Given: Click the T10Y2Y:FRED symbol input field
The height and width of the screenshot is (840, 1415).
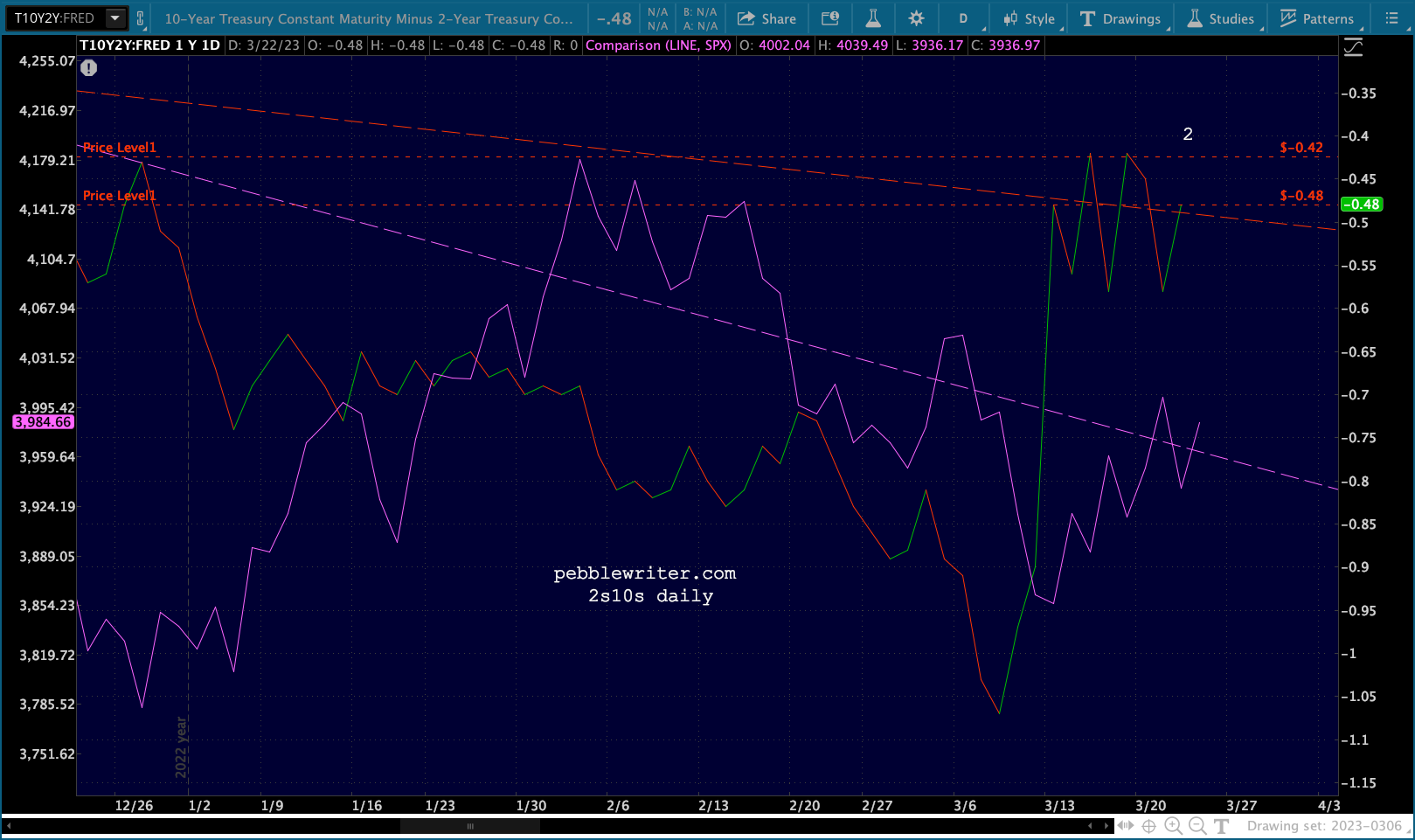Looking at the screenshot, I should click(x=54, y=18).
